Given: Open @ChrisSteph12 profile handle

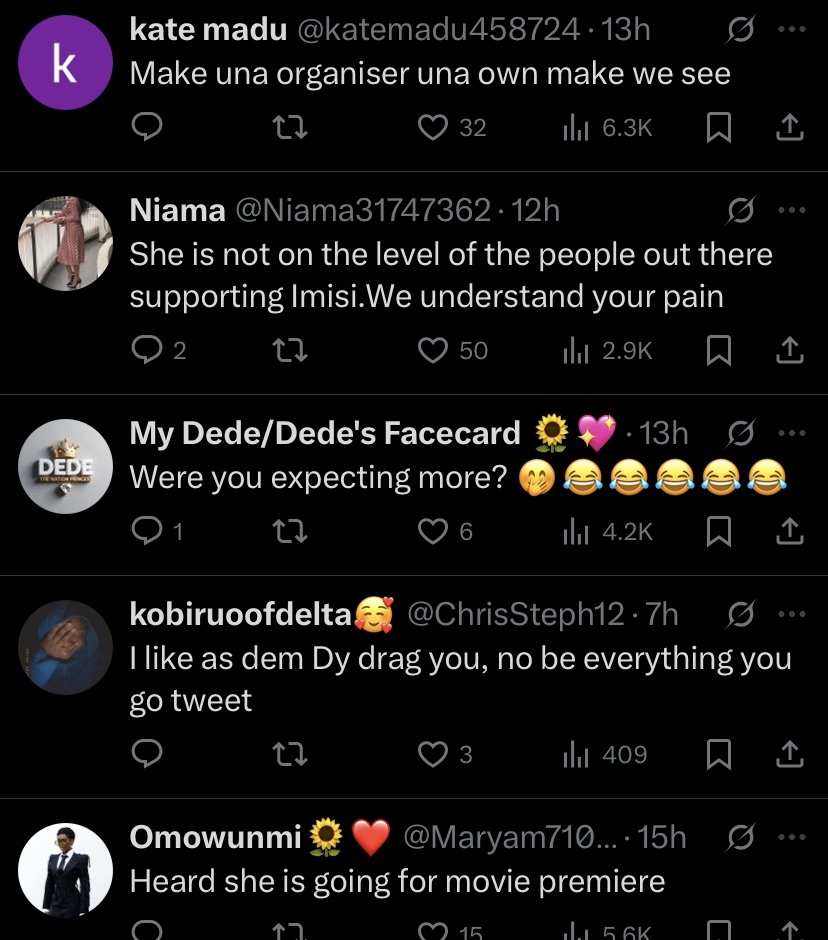Looking at the screenshot, I should 515,614.
